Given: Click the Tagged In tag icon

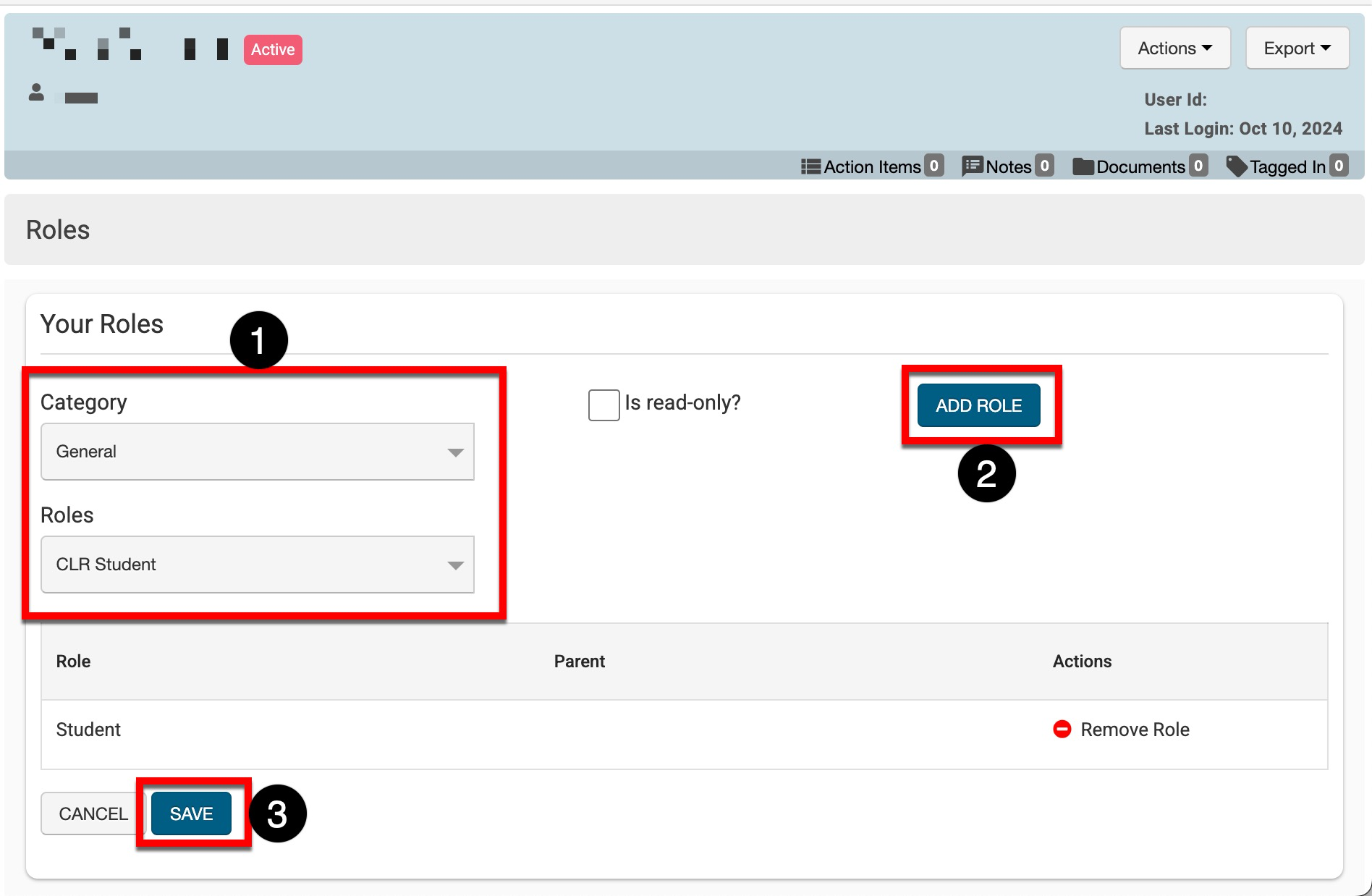Looking at the screenshot, I should [1237, 167].
